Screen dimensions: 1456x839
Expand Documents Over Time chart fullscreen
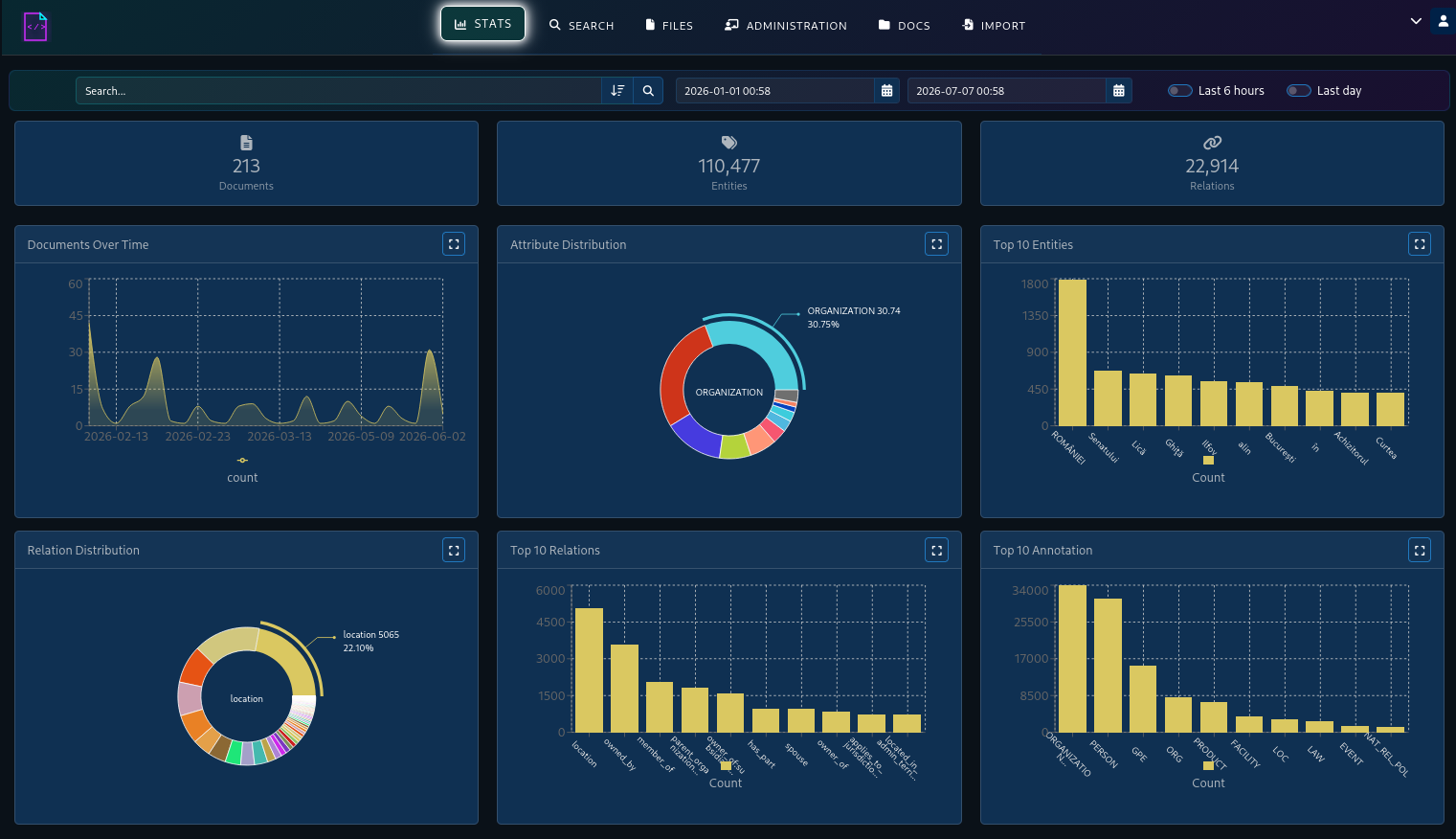(x=454, y=244)
